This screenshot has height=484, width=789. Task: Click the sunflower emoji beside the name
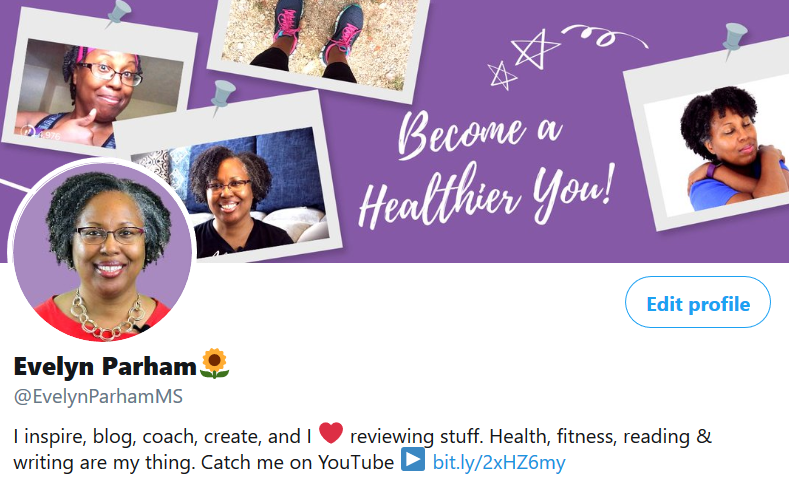click(215, 363)
